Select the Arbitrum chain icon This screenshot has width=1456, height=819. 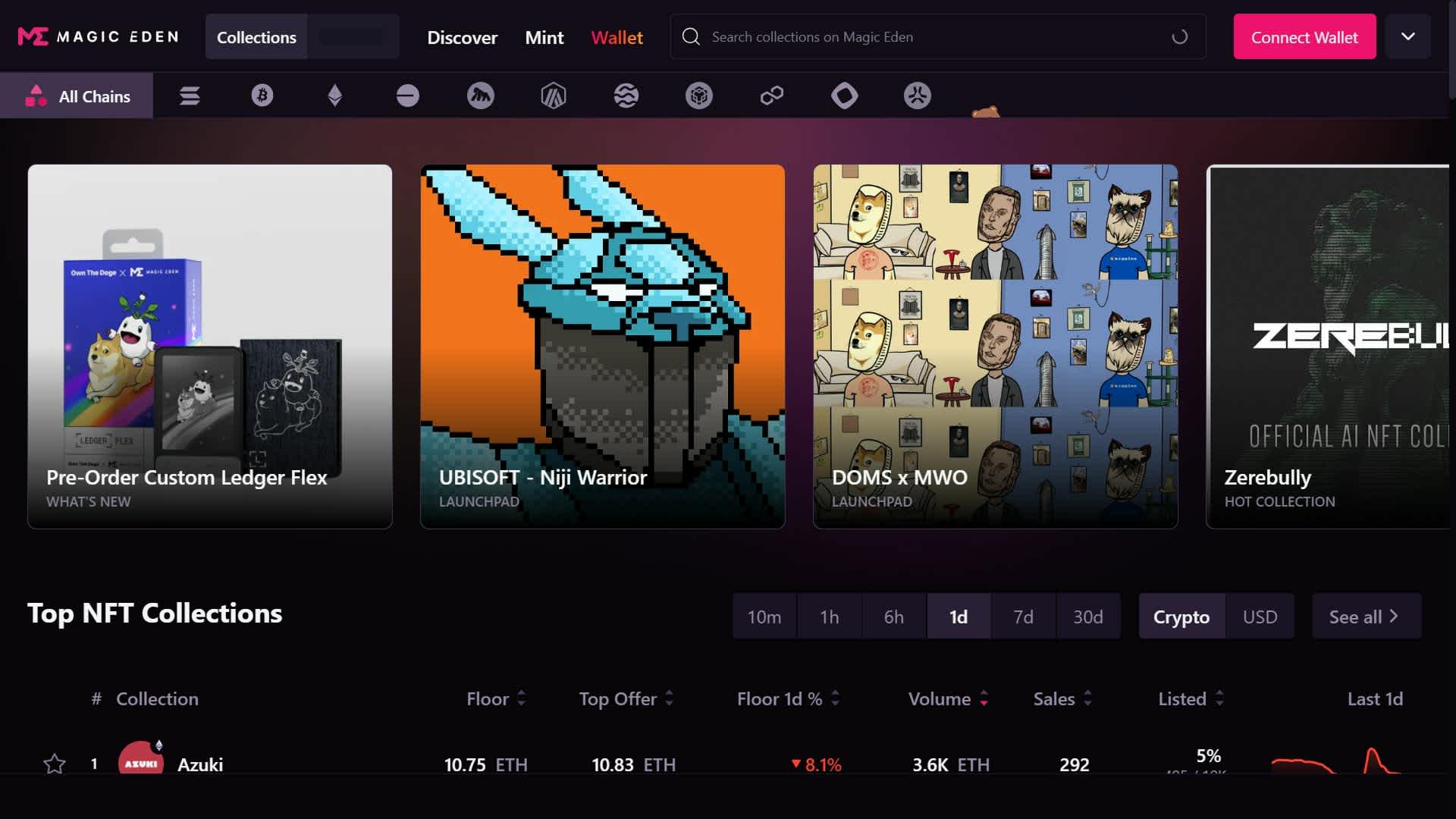click(x=553, y=96)
